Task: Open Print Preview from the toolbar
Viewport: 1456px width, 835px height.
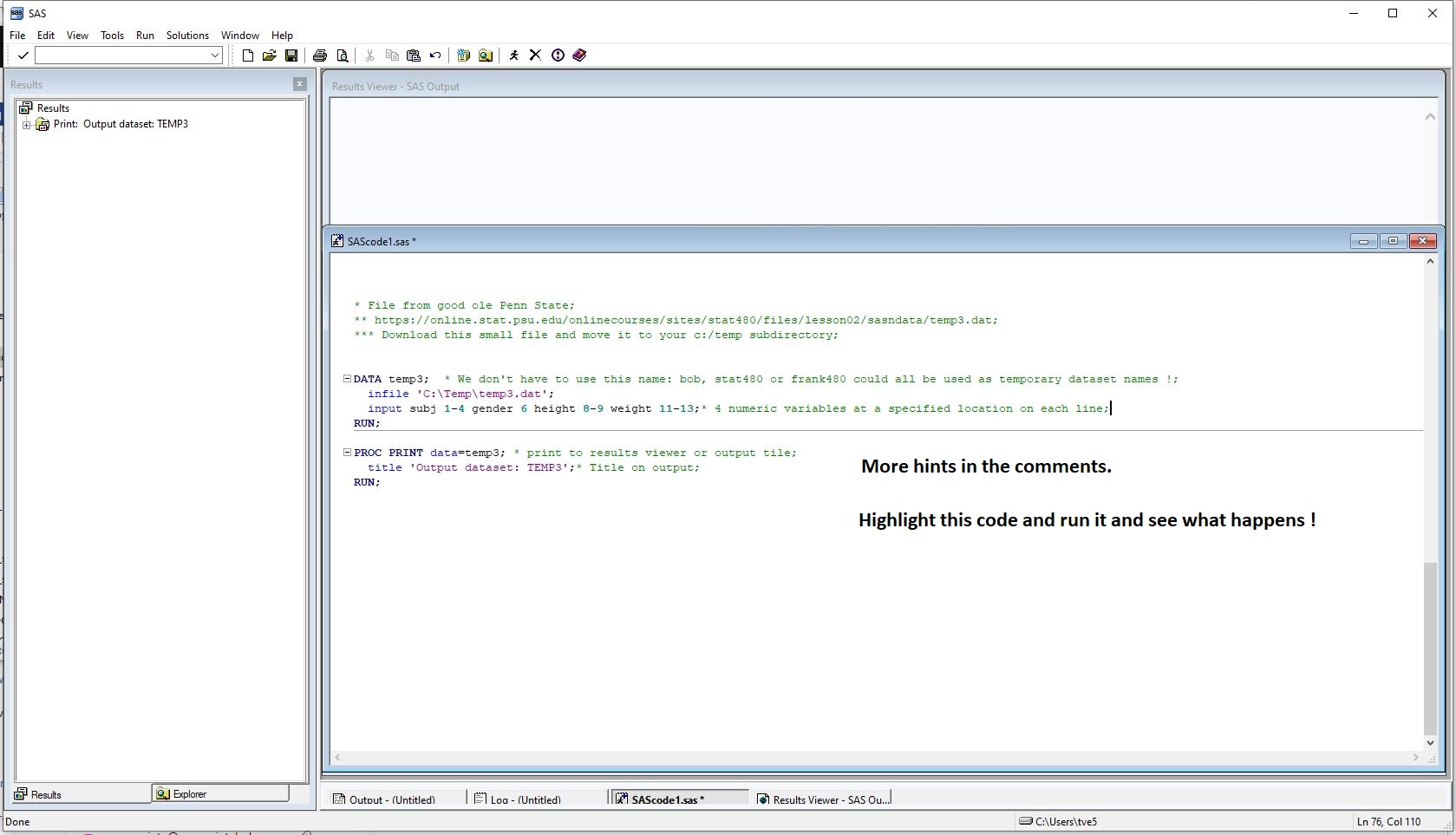Action: (343, 55)
